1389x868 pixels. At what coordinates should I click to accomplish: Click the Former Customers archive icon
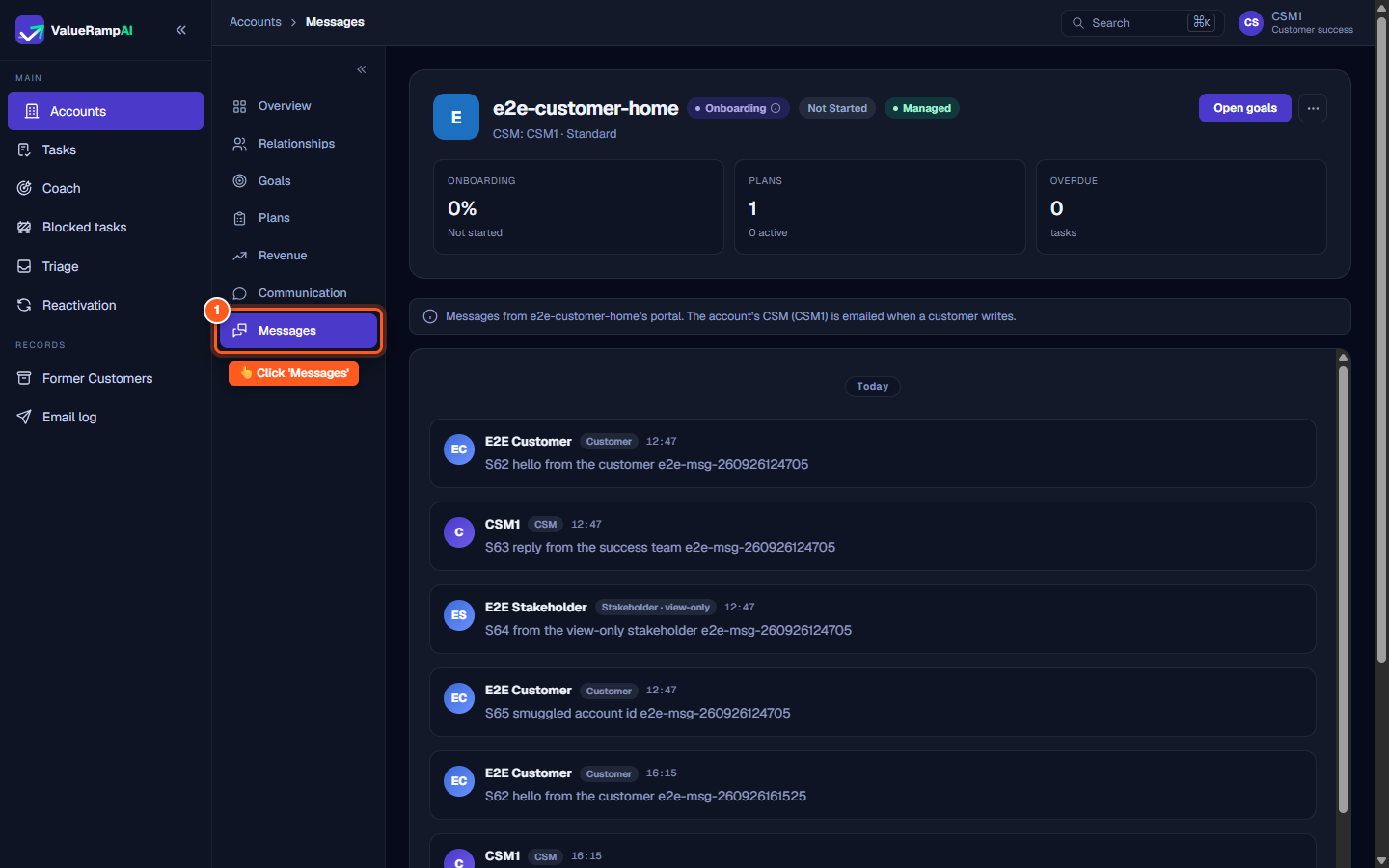[x=24, y=378]
